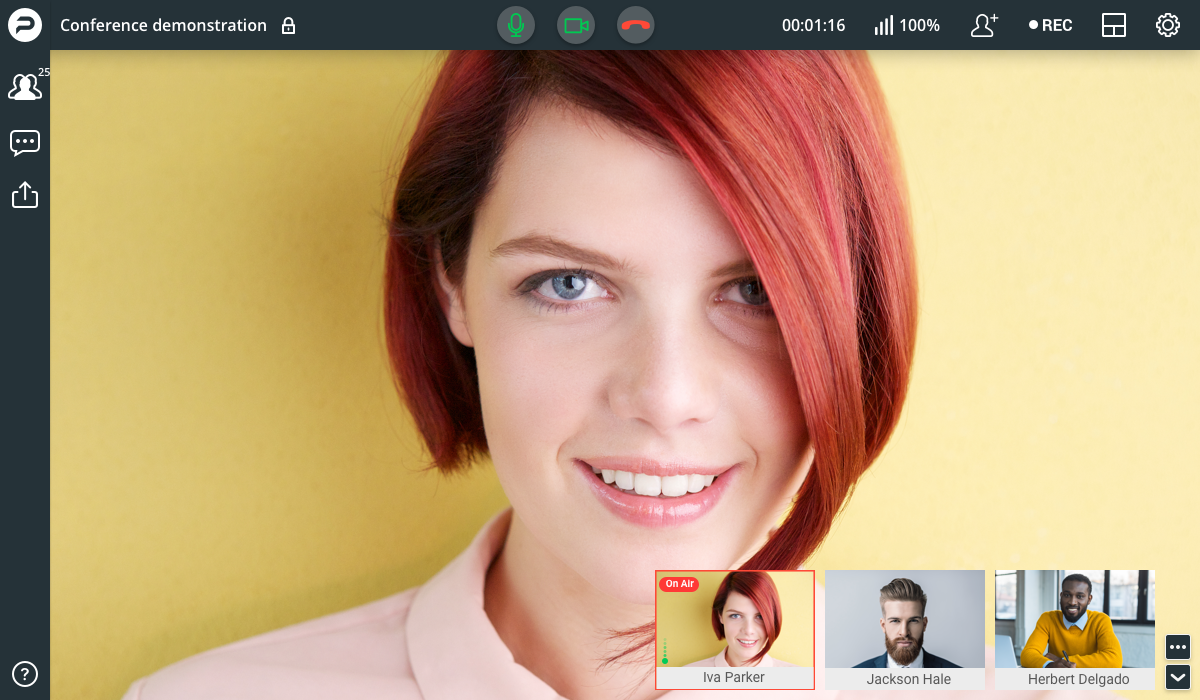Check the 100% signal strength indicator
This screenshot has height=700, width=1200.
click(x=907, y=25)
